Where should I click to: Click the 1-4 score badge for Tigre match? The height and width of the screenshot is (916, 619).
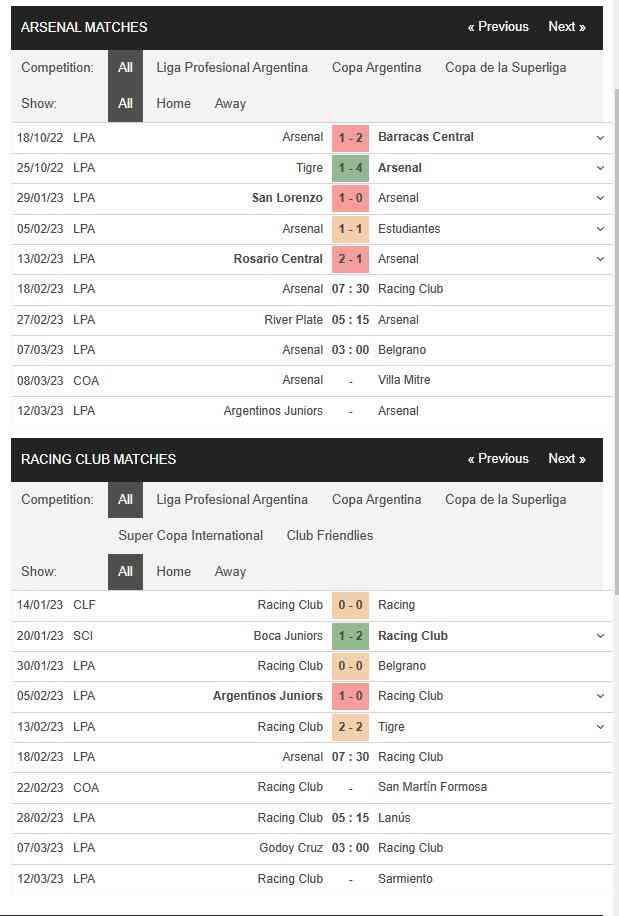pos(349,167)
